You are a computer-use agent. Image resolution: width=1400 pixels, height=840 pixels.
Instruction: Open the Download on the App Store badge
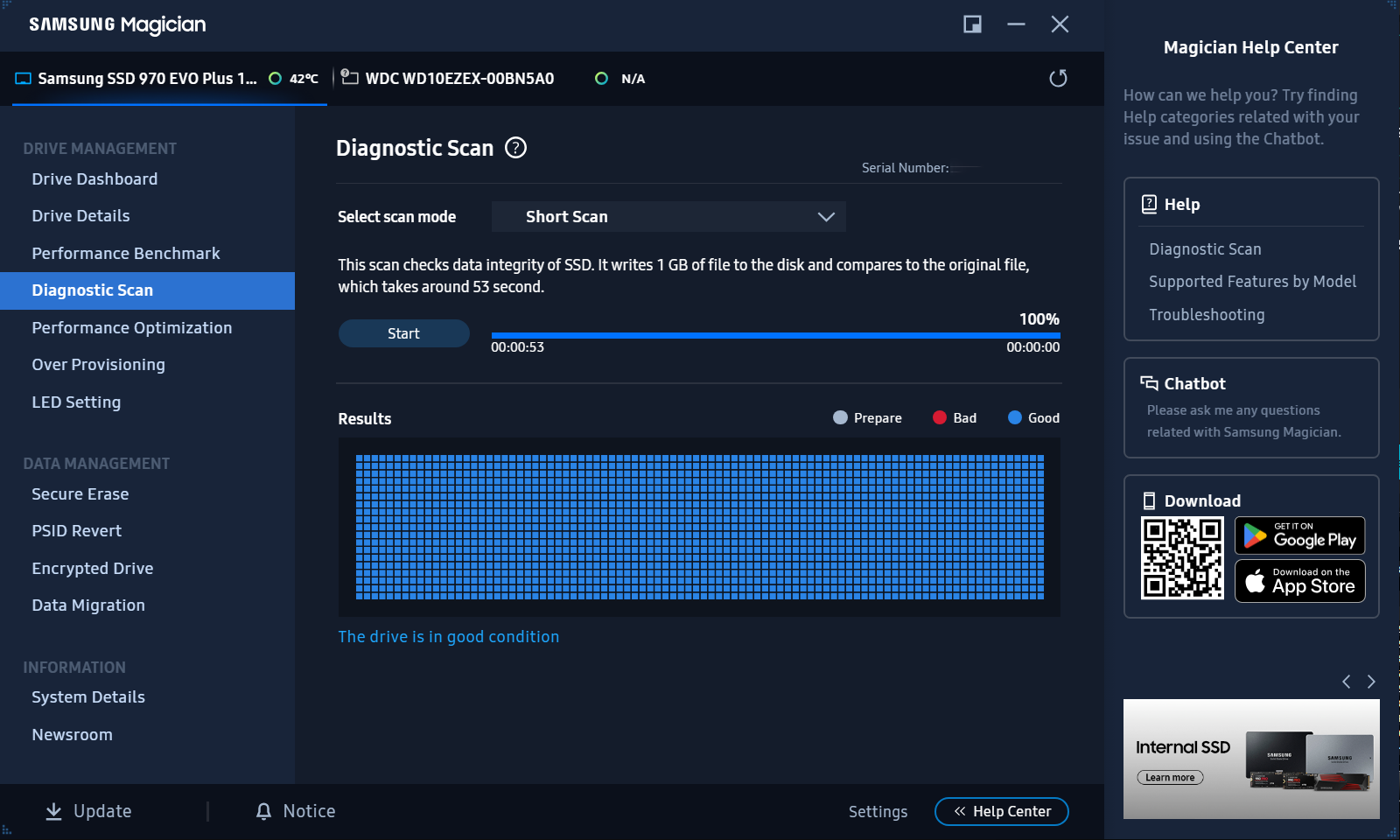coord(1300,581)
